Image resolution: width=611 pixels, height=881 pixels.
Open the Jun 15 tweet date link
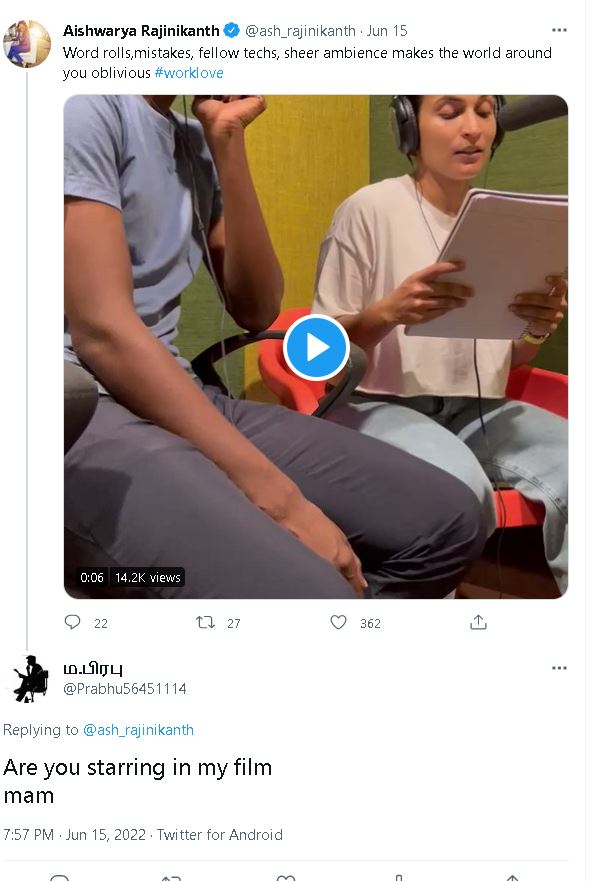coord(387,31)
